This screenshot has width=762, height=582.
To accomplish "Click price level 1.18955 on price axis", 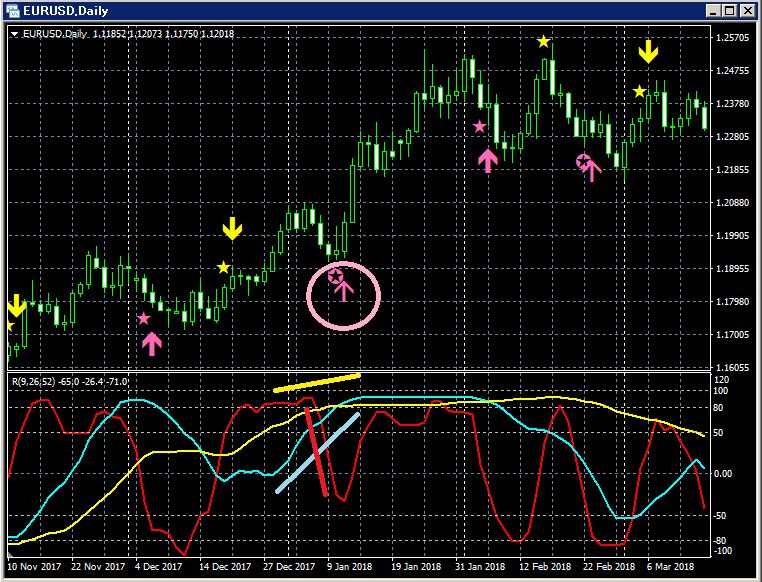I will pyautogui.click(x=733, y=269).
